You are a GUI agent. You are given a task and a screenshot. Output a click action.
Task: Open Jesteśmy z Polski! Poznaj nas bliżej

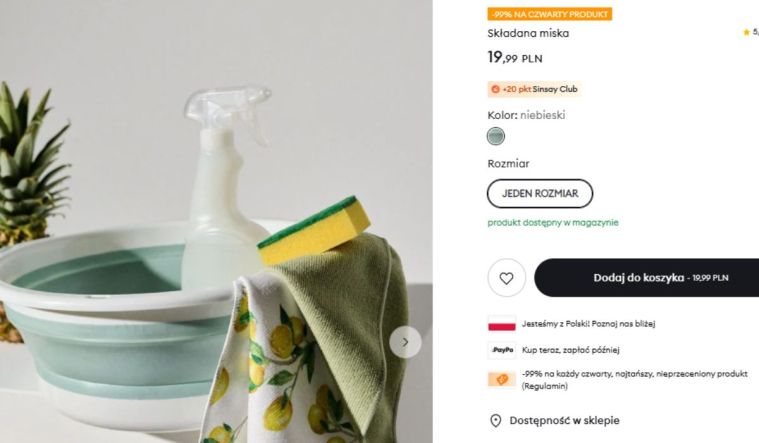click(588, 324)
